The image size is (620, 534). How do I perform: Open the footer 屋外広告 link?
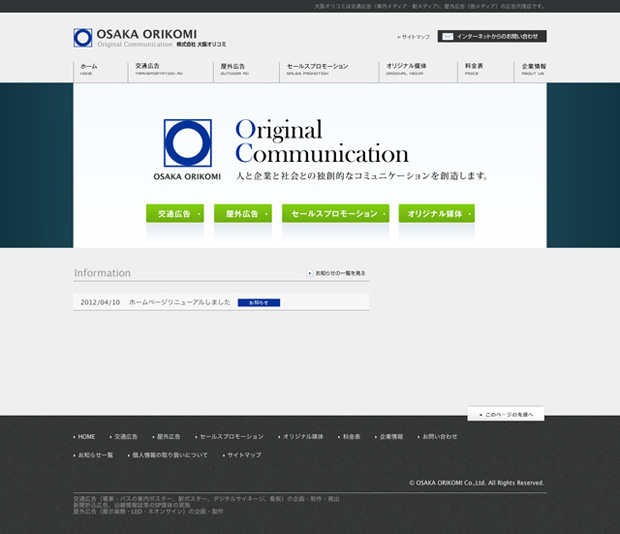[168, 436]
